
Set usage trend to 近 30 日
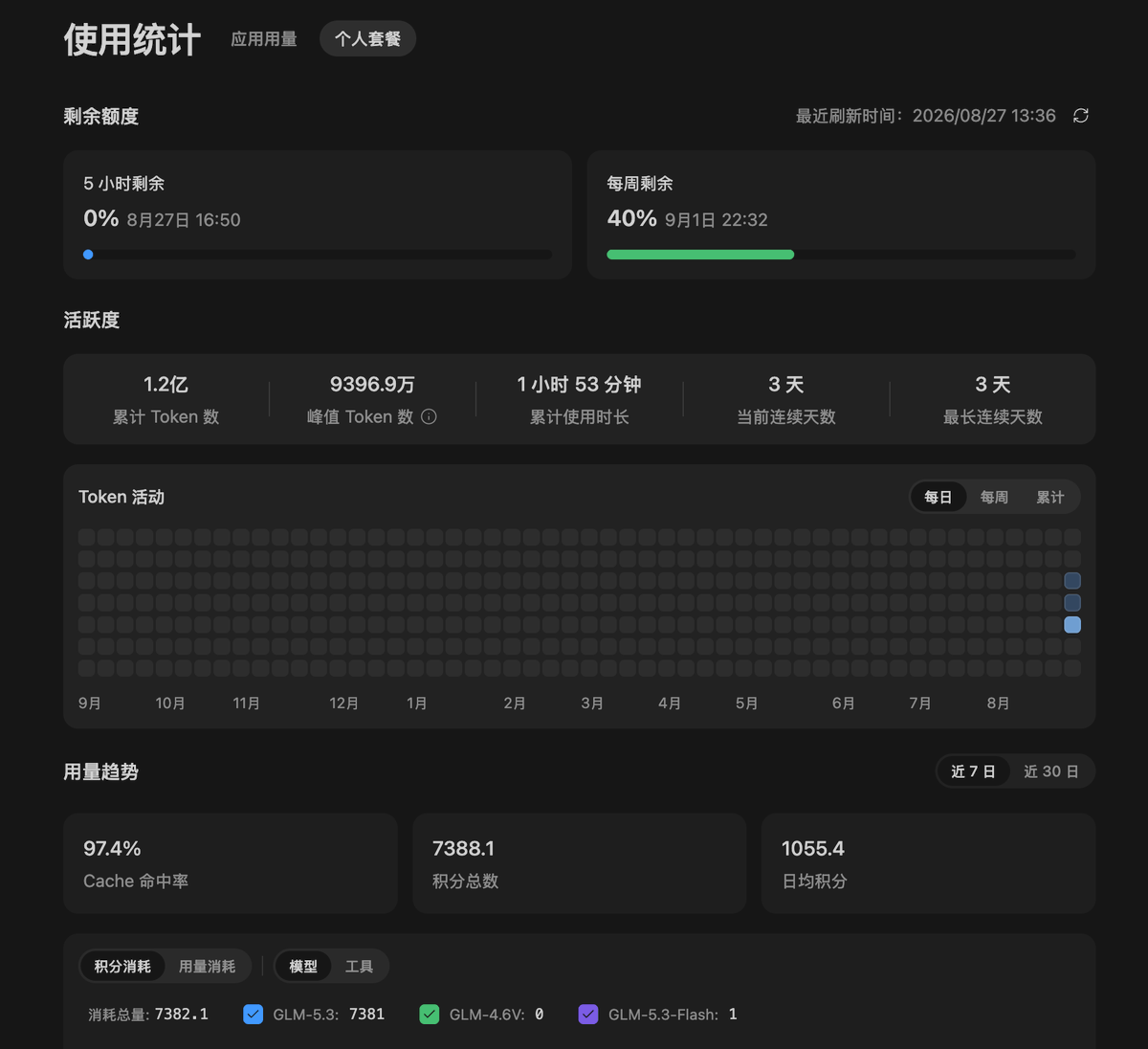1050,771
